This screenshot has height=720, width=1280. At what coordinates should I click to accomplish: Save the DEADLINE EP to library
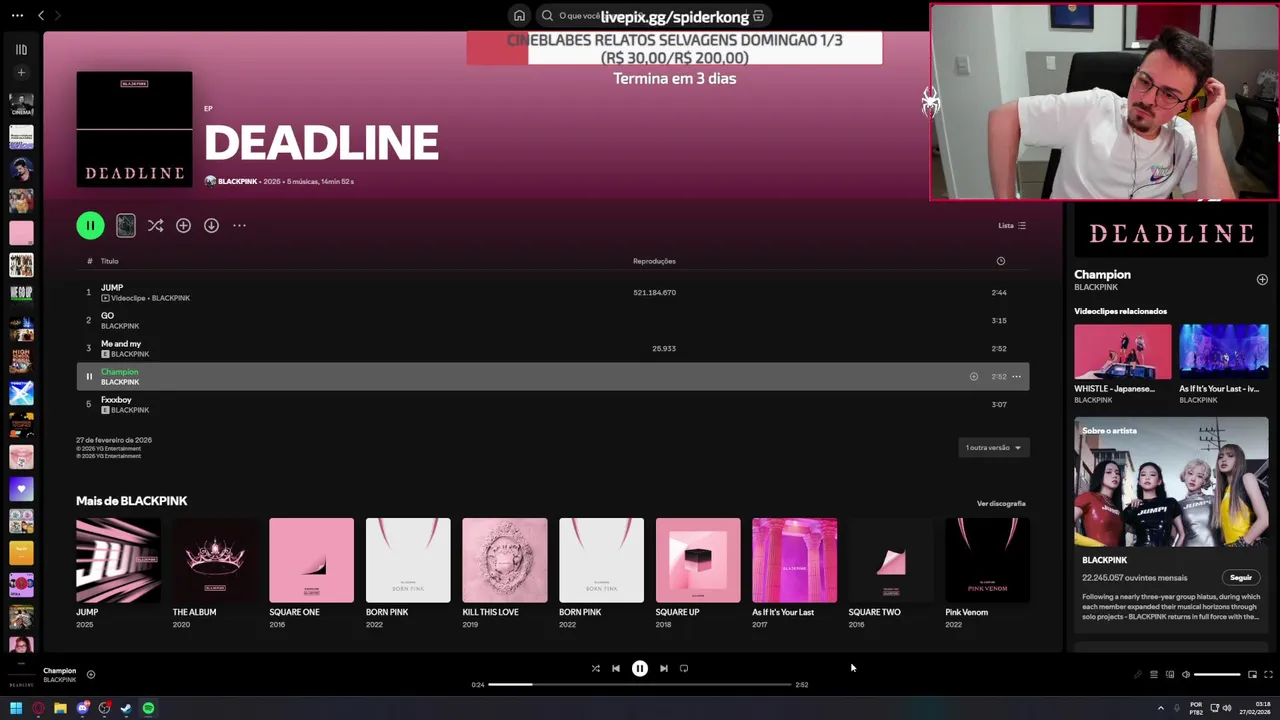pyautogui.click(x=183, y=226)
